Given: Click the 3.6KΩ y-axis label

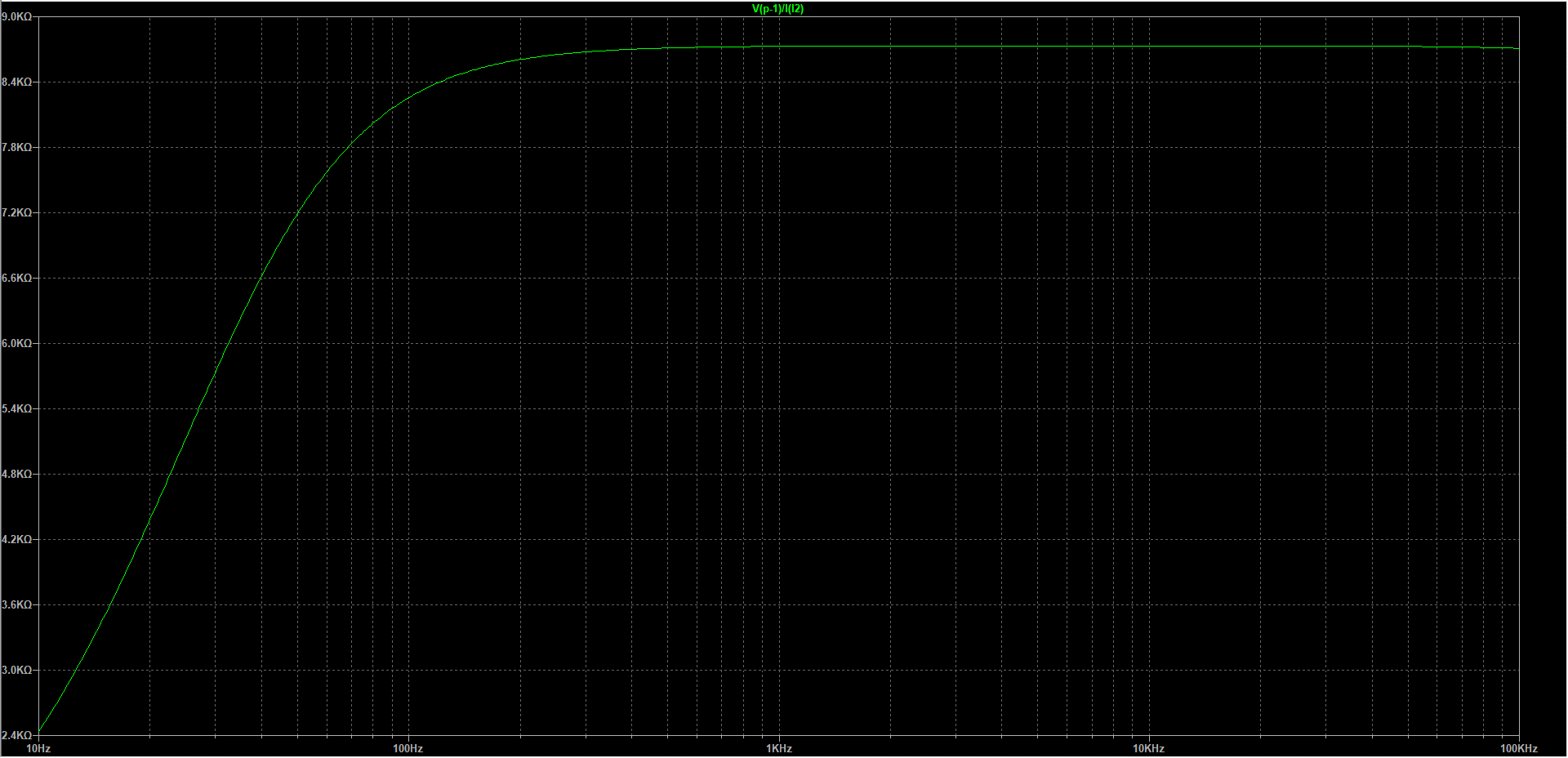Looking at the screenshot, I should 16,604.
